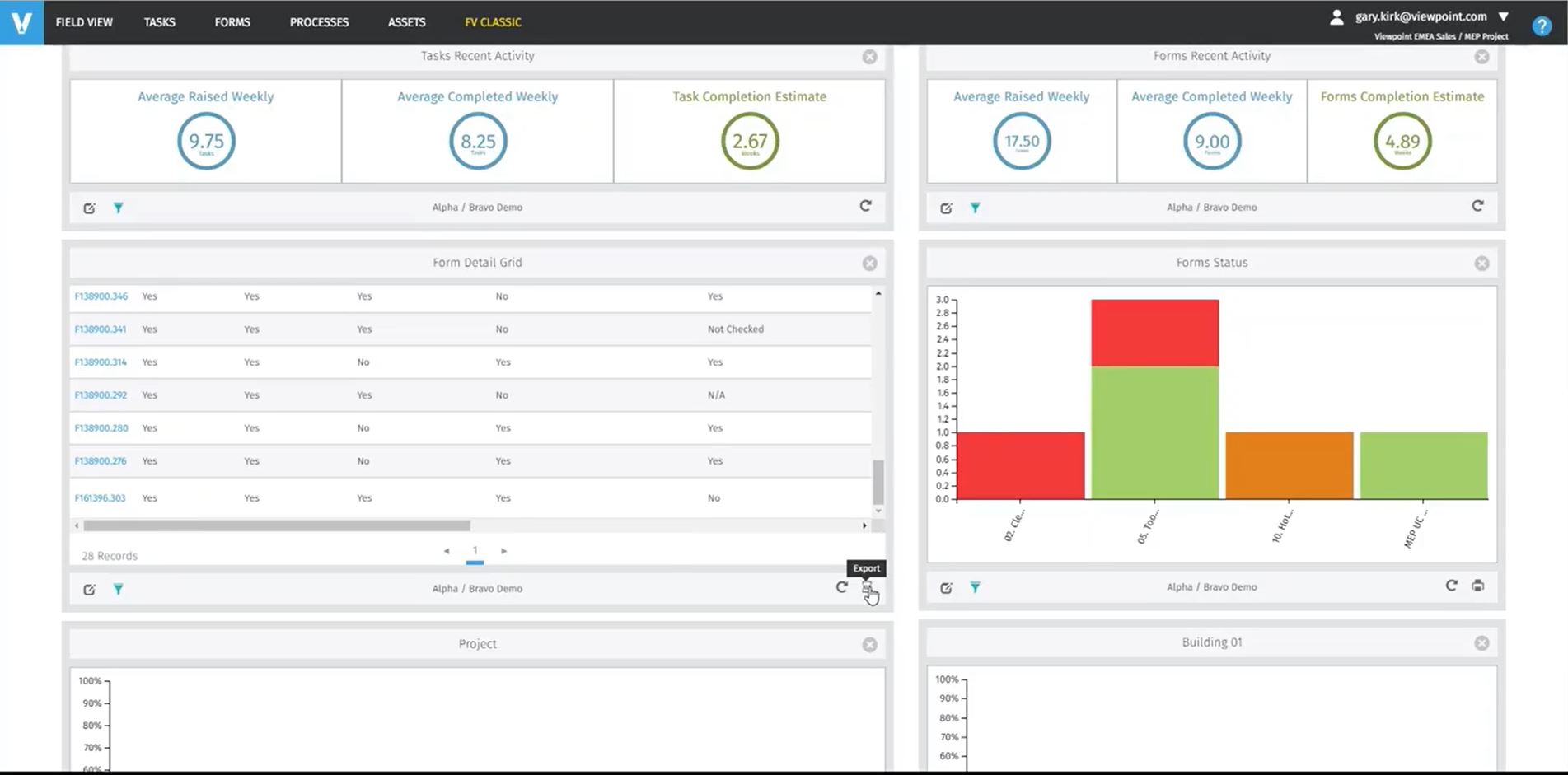Go to next page of Form Detail Grid

[503, 551]
